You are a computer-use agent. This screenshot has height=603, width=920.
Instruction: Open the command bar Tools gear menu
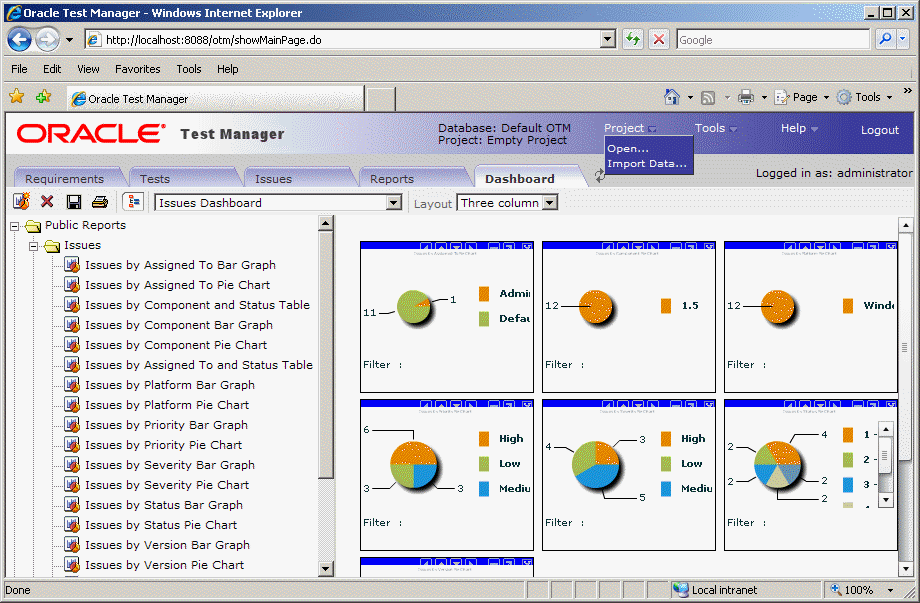coord(865,97)
